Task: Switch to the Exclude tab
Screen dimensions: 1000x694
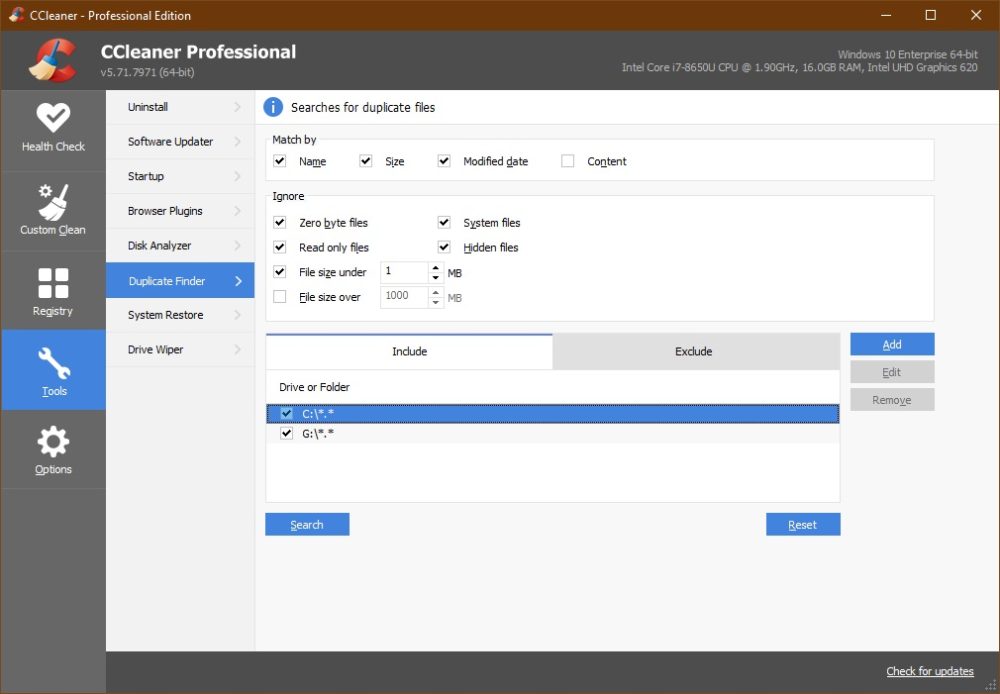Action: (x=693, y=351)
